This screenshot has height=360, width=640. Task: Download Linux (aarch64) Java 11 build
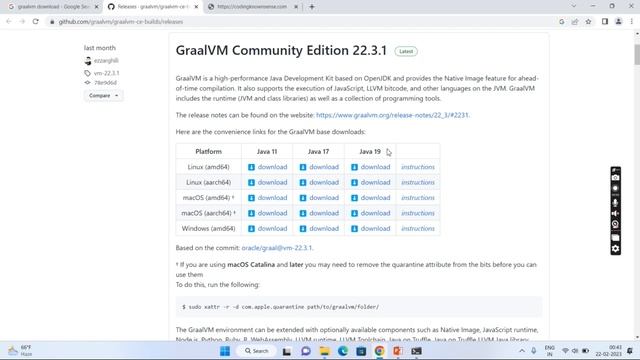pyautogui.click(x=268, y=182)
